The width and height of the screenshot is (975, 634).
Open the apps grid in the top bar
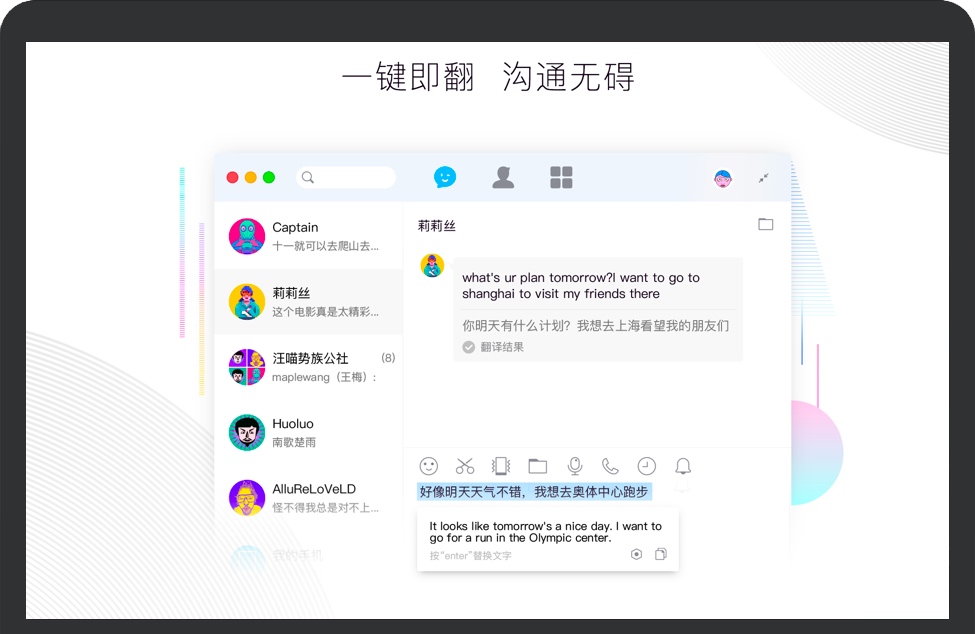click(561, 177)
